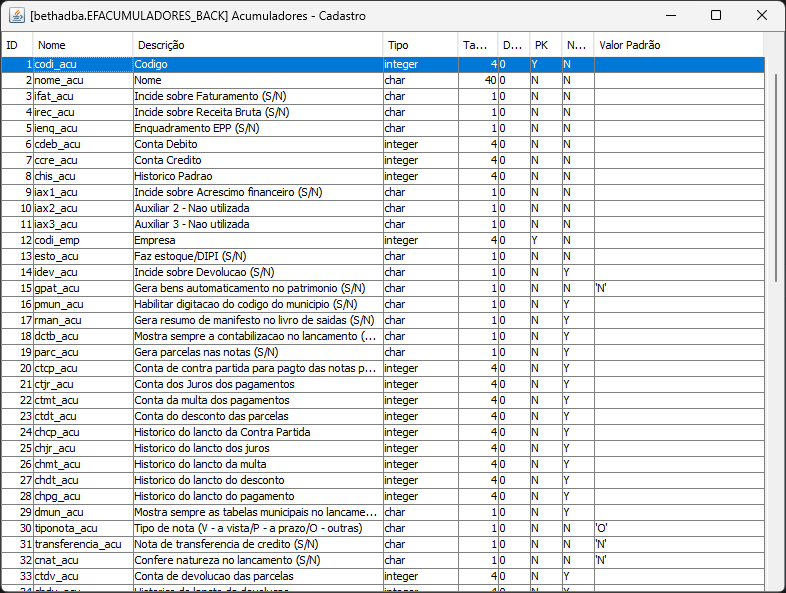The image size is (786, 593).
Task: Select the cdeb_acu cell
Action: 83,144
